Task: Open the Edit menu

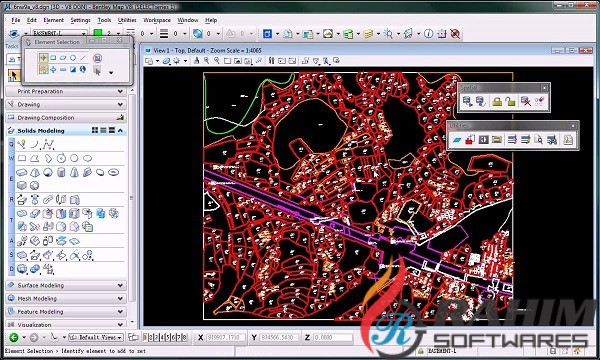Action: 32,20
